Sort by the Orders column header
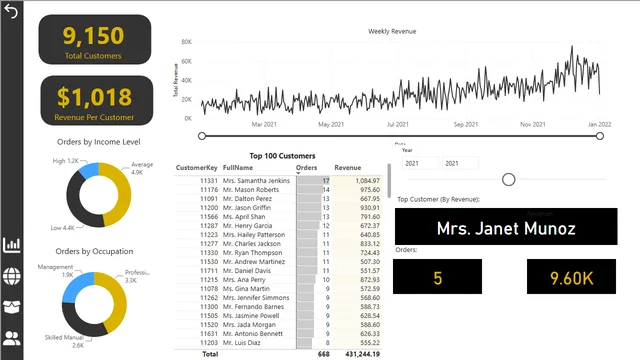The height and width of the screenshot is (360, 640). tap(306, 168)
